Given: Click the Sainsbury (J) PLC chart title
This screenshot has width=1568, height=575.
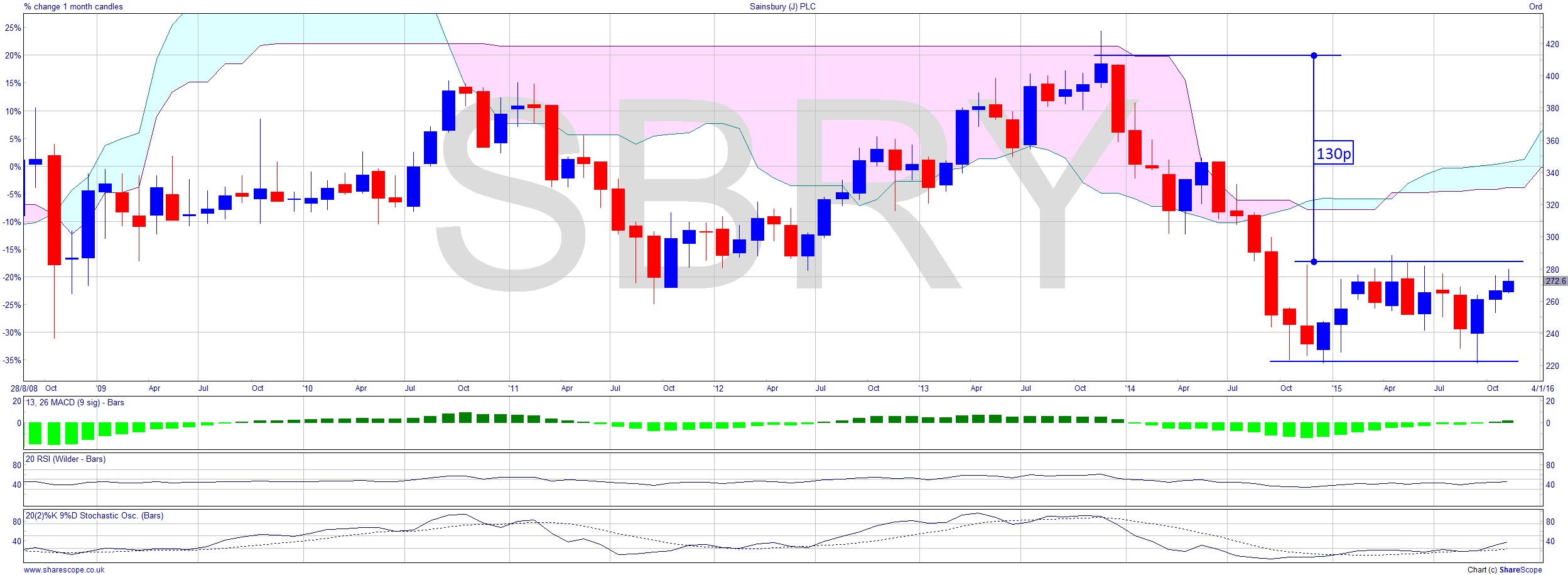Looking at the screenshot, I should tap(782, 6).
